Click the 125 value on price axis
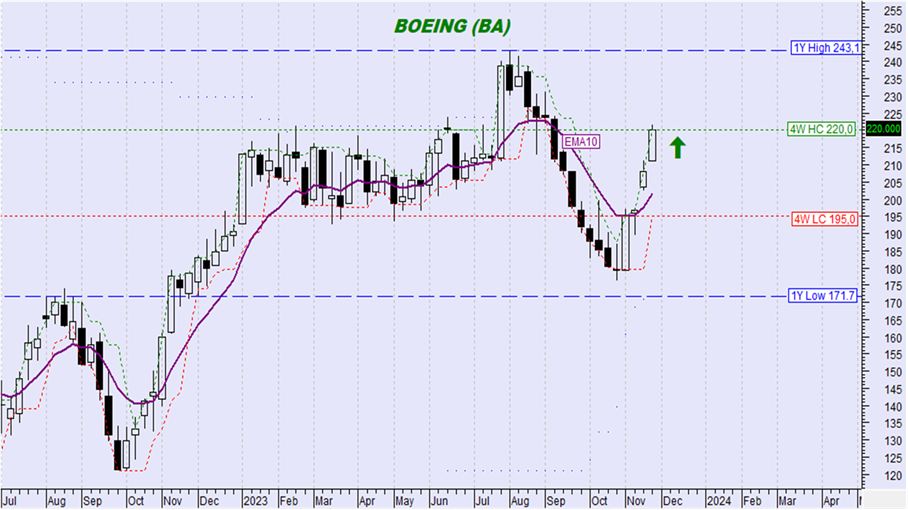This screenshot has height=510, width=908. pyautogui.click(x=892, y=458)
